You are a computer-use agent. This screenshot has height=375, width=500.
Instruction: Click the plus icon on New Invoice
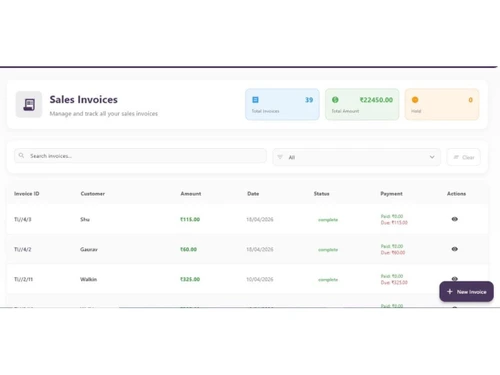[450, 292]
